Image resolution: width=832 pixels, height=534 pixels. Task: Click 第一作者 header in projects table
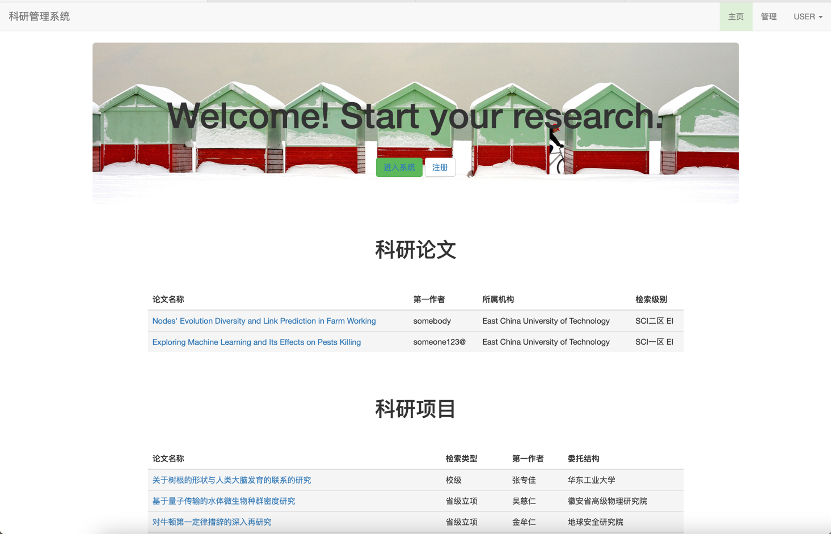tap(528, 459)
